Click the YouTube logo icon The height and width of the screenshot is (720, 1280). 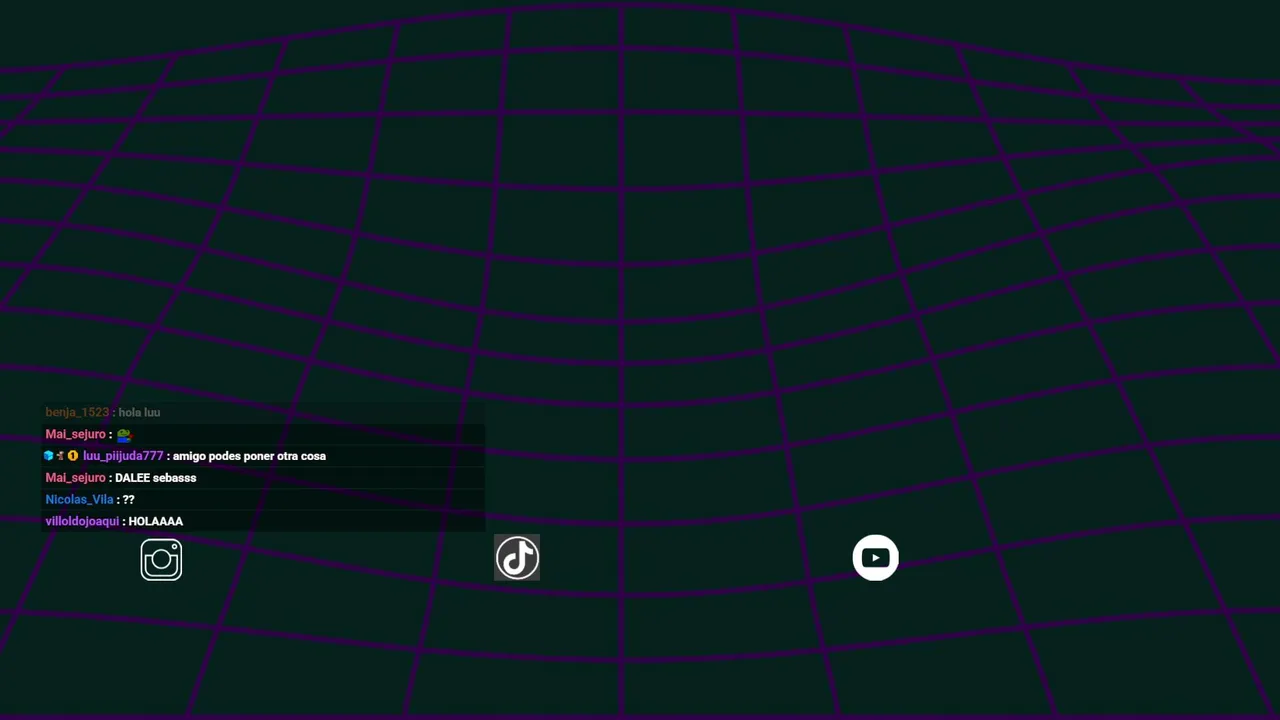[875, 558]
